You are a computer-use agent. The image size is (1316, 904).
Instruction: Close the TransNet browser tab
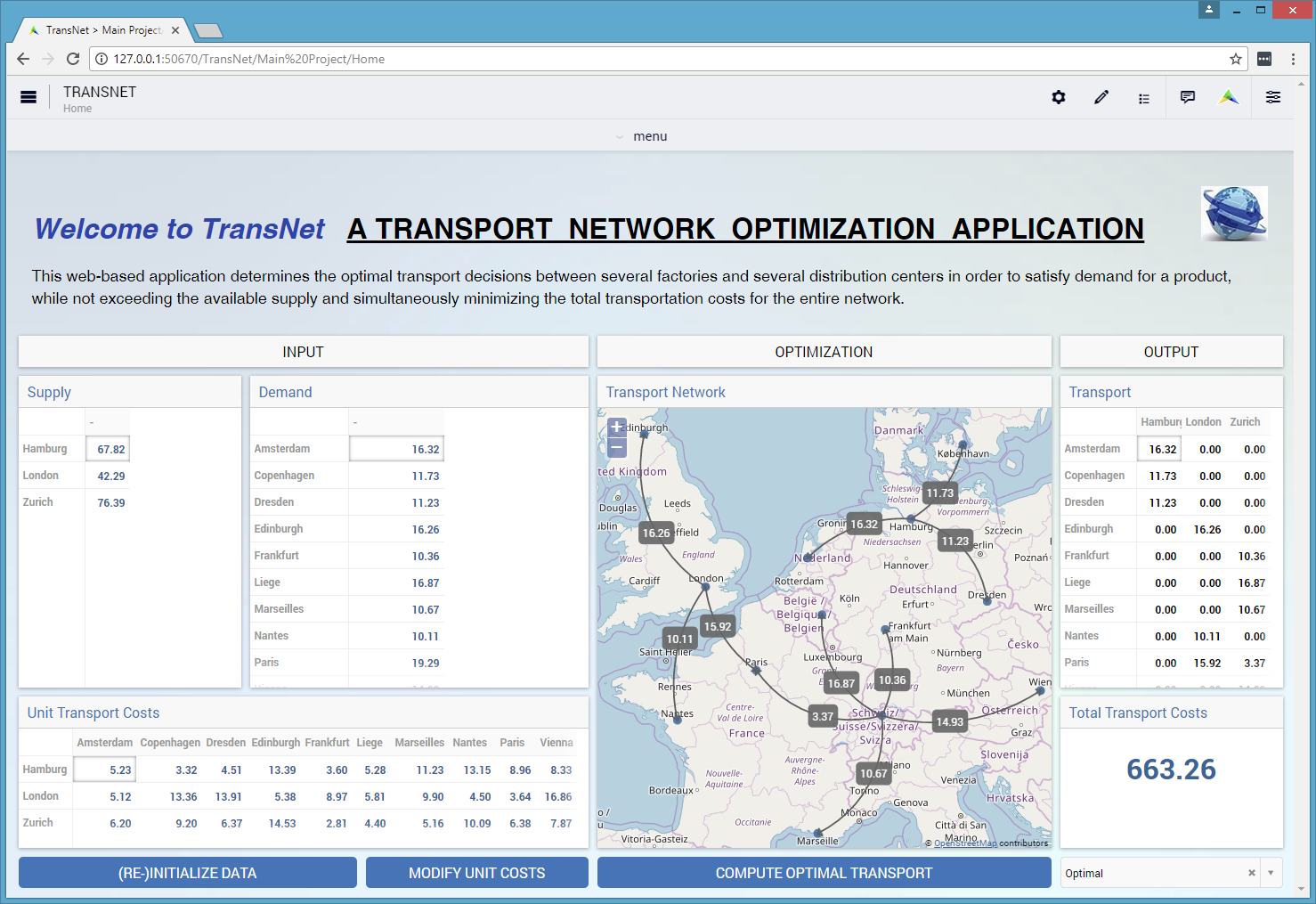click(x=175, y=30)
